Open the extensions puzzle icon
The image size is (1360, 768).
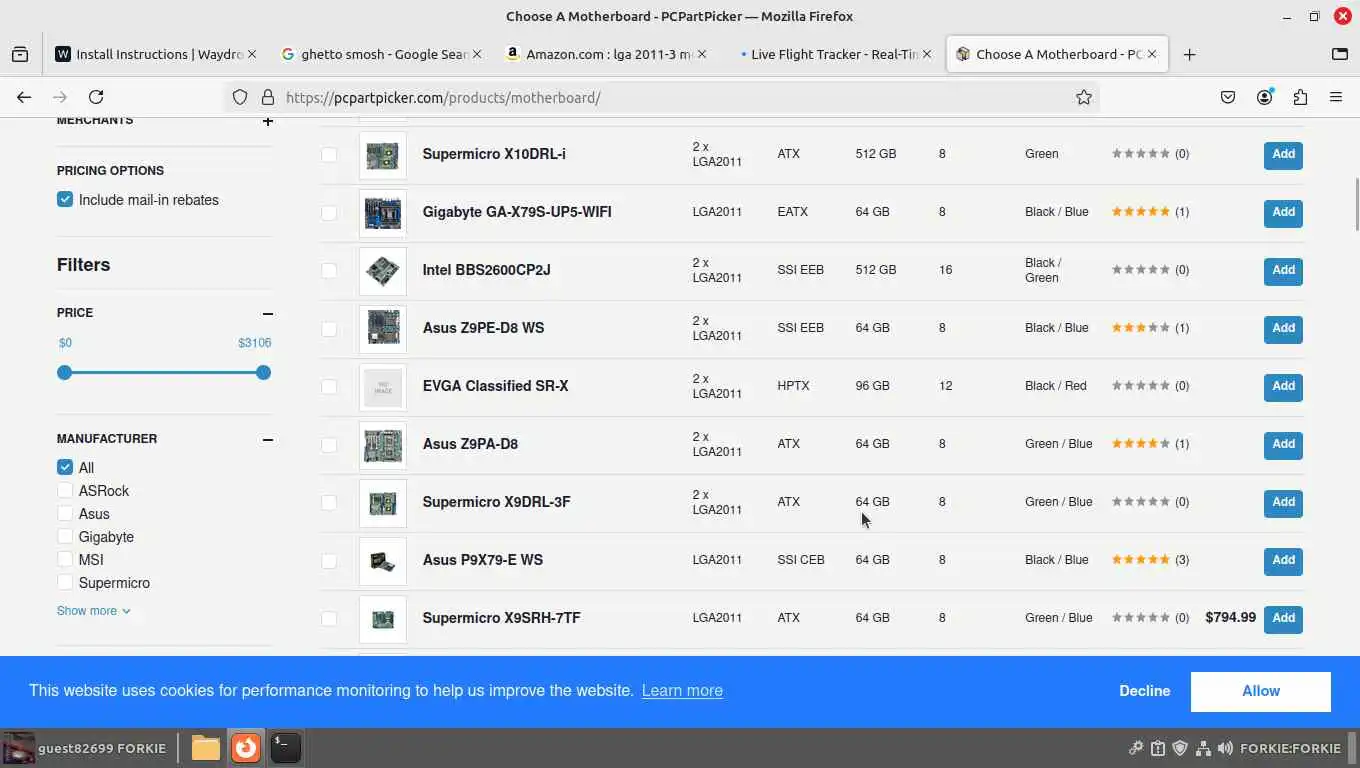coord(1300,97)
